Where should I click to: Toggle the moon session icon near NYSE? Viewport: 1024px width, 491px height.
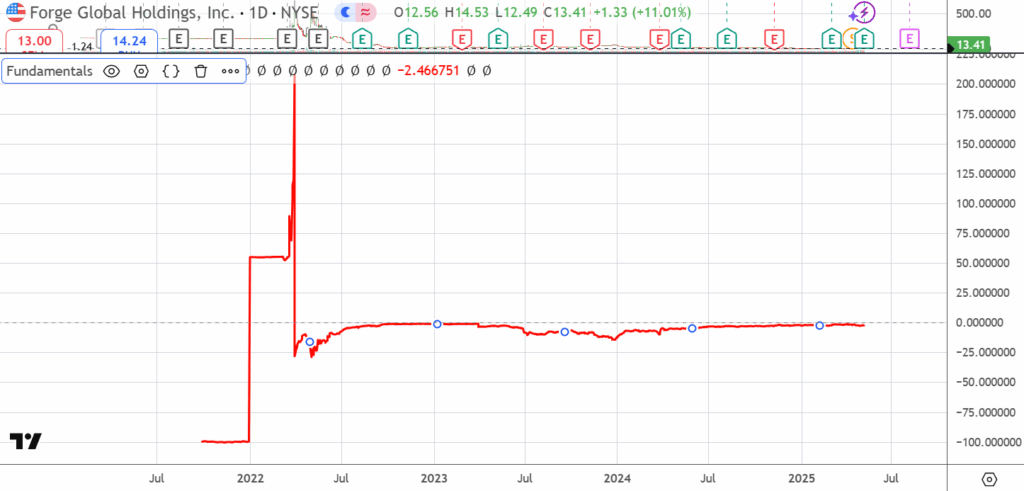tap(345, 12)
